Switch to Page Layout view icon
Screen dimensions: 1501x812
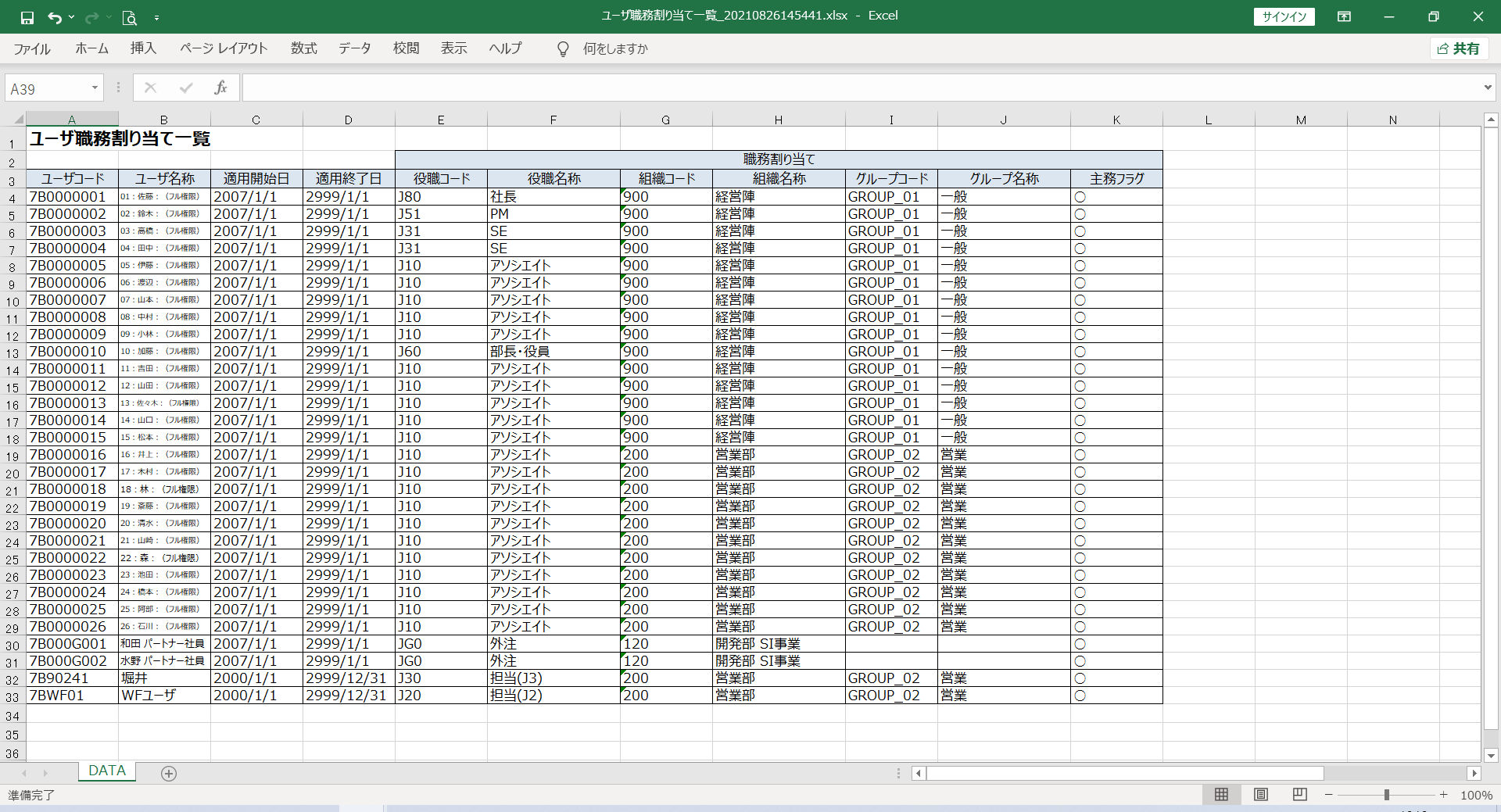click(1260, 795)
